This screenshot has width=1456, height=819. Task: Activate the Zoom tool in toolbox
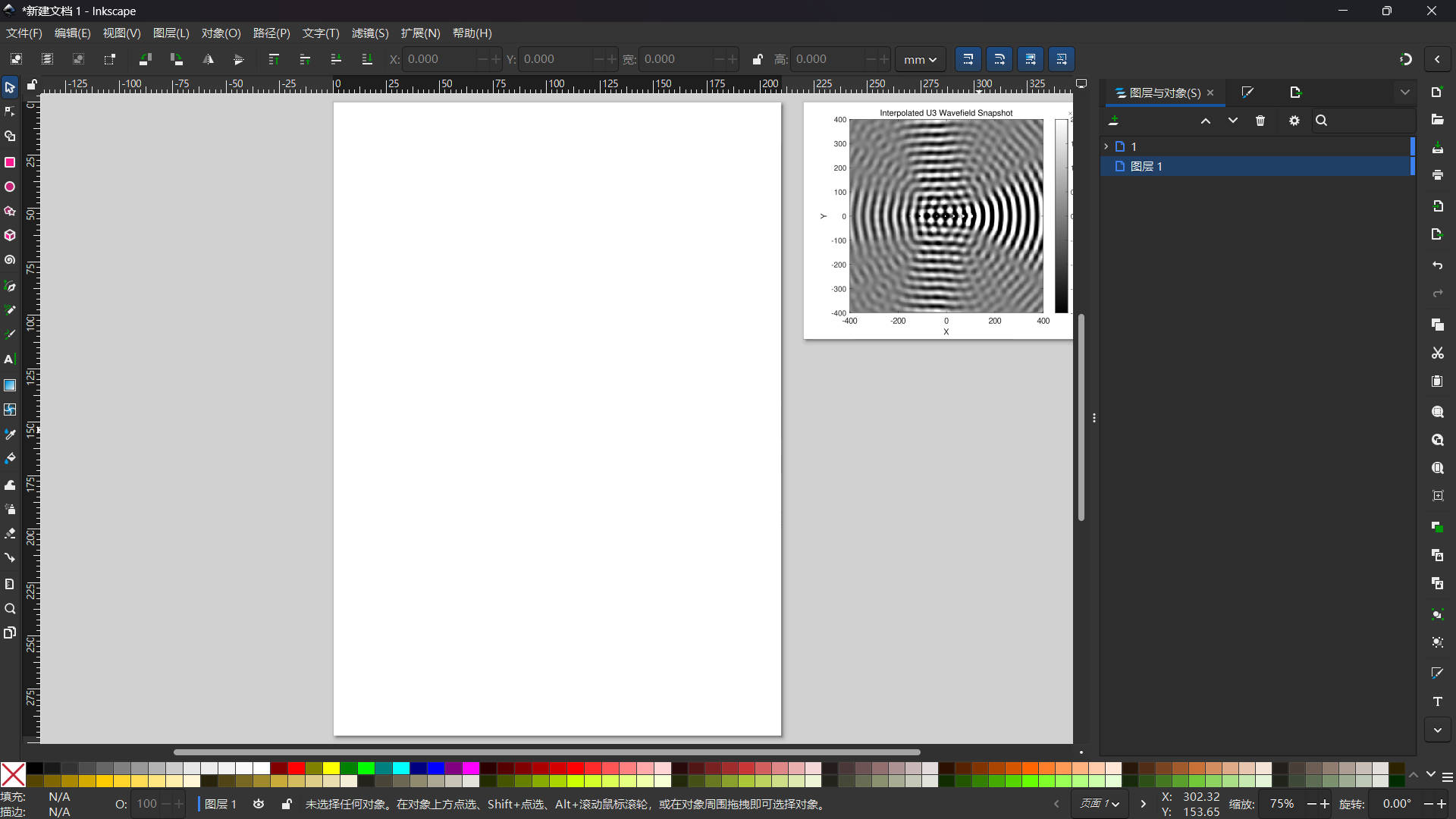point(10,608)
